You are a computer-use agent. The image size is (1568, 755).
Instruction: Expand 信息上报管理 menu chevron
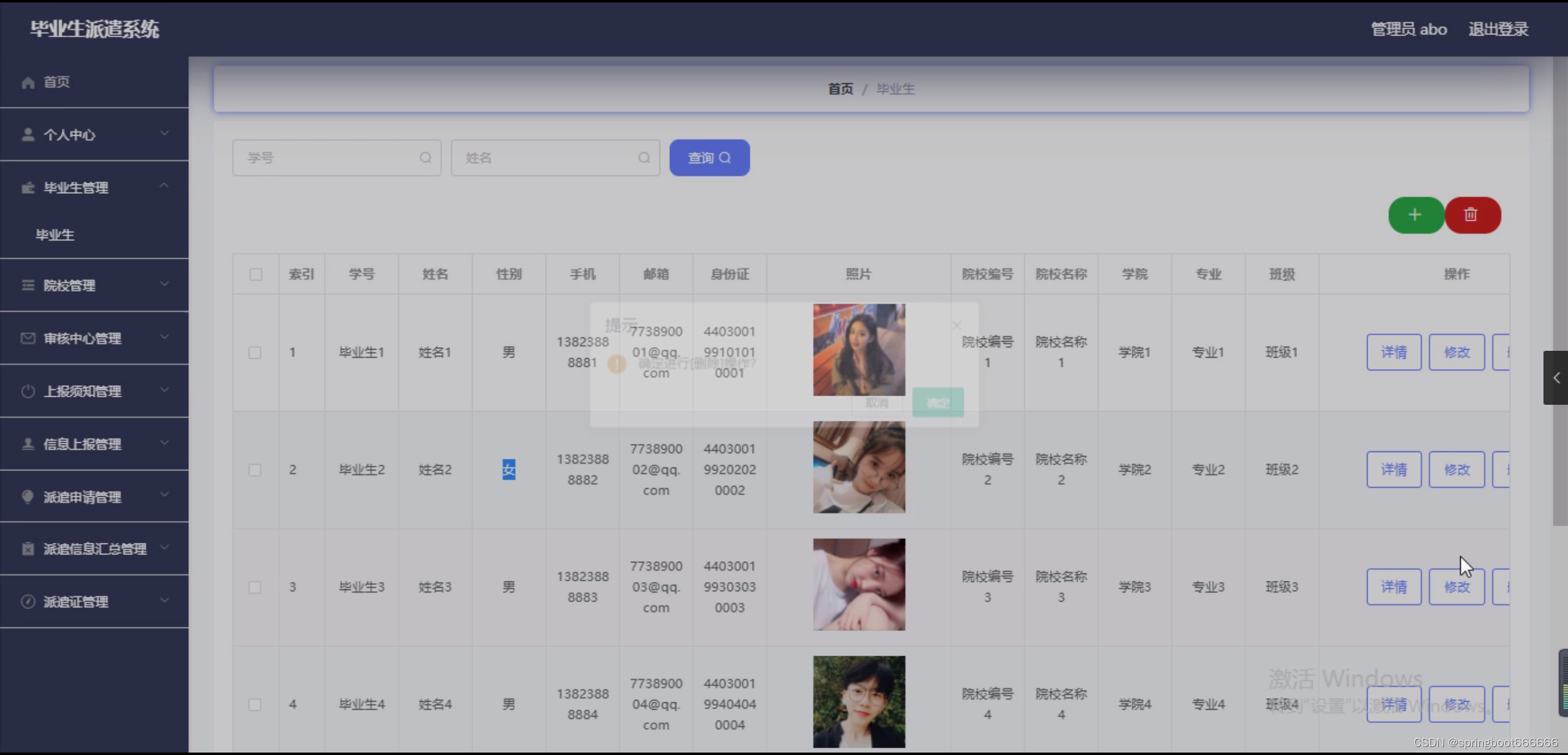point(164,442)
